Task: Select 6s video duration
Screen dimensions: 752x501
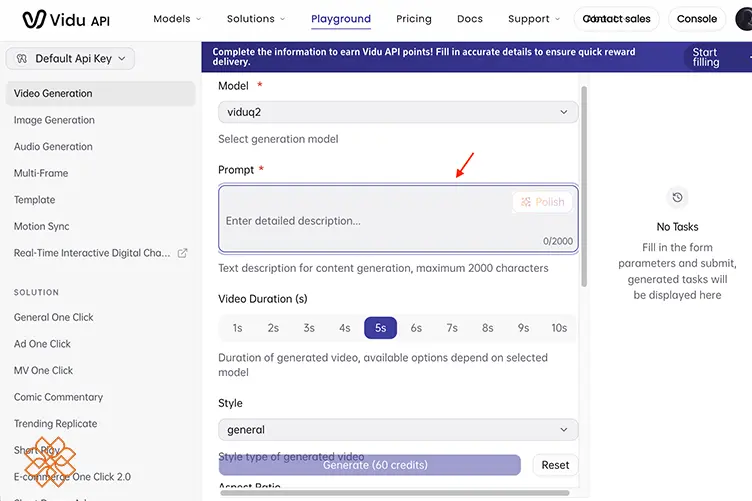Action: pos(416,328)
